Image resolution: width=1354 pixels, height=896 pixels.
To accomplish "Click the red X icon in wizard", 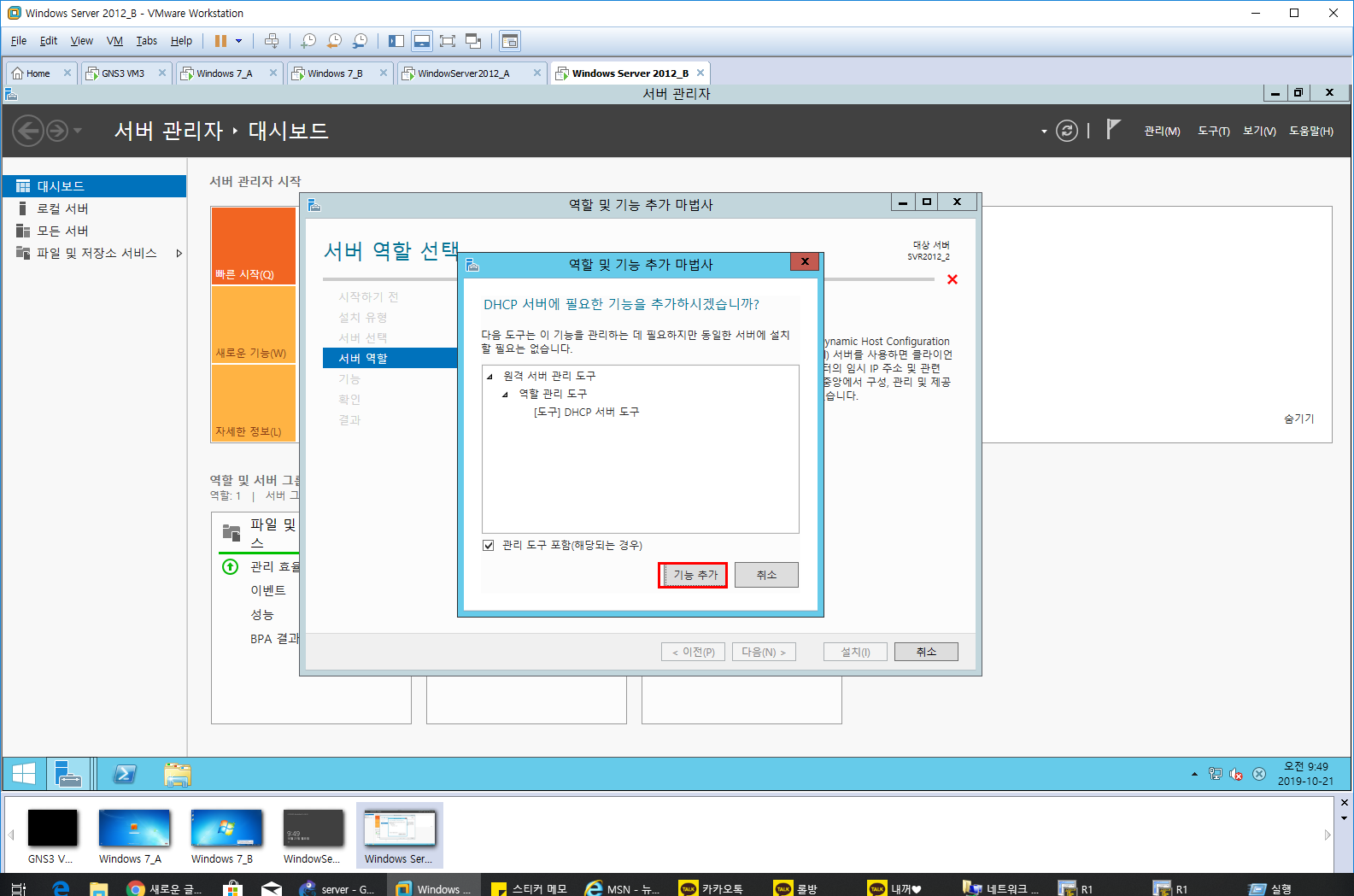I will 952,279.
